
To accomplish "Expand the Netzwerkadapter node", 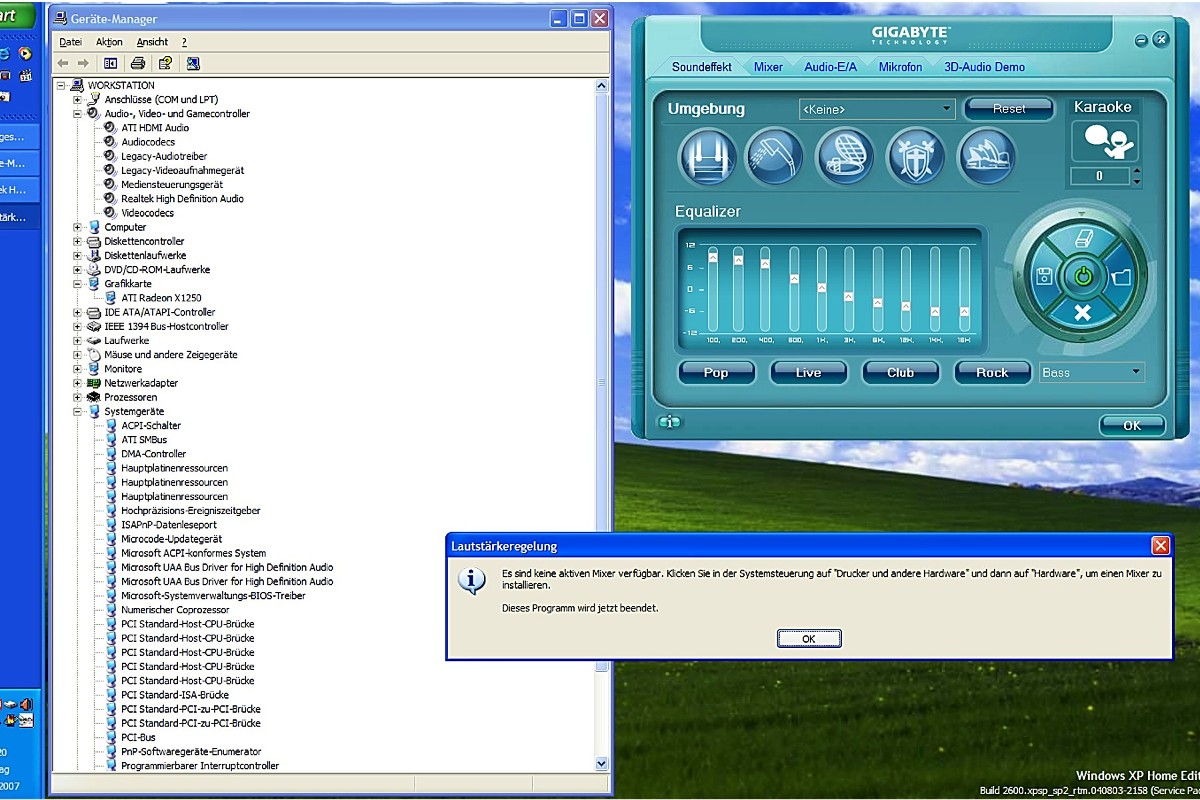I will [77, 383].
